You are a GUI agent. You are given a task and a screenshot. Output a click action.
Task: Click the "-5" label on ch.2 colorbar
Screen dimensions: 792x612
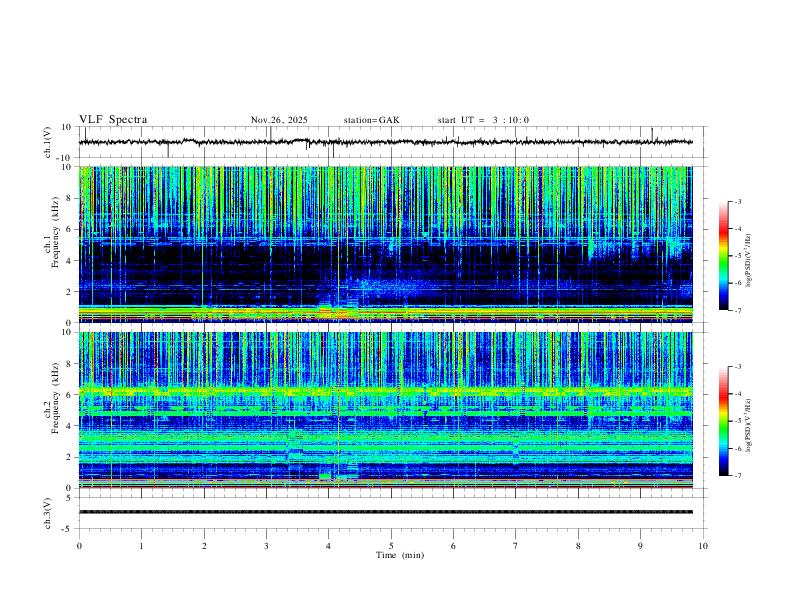pos(737,421)
